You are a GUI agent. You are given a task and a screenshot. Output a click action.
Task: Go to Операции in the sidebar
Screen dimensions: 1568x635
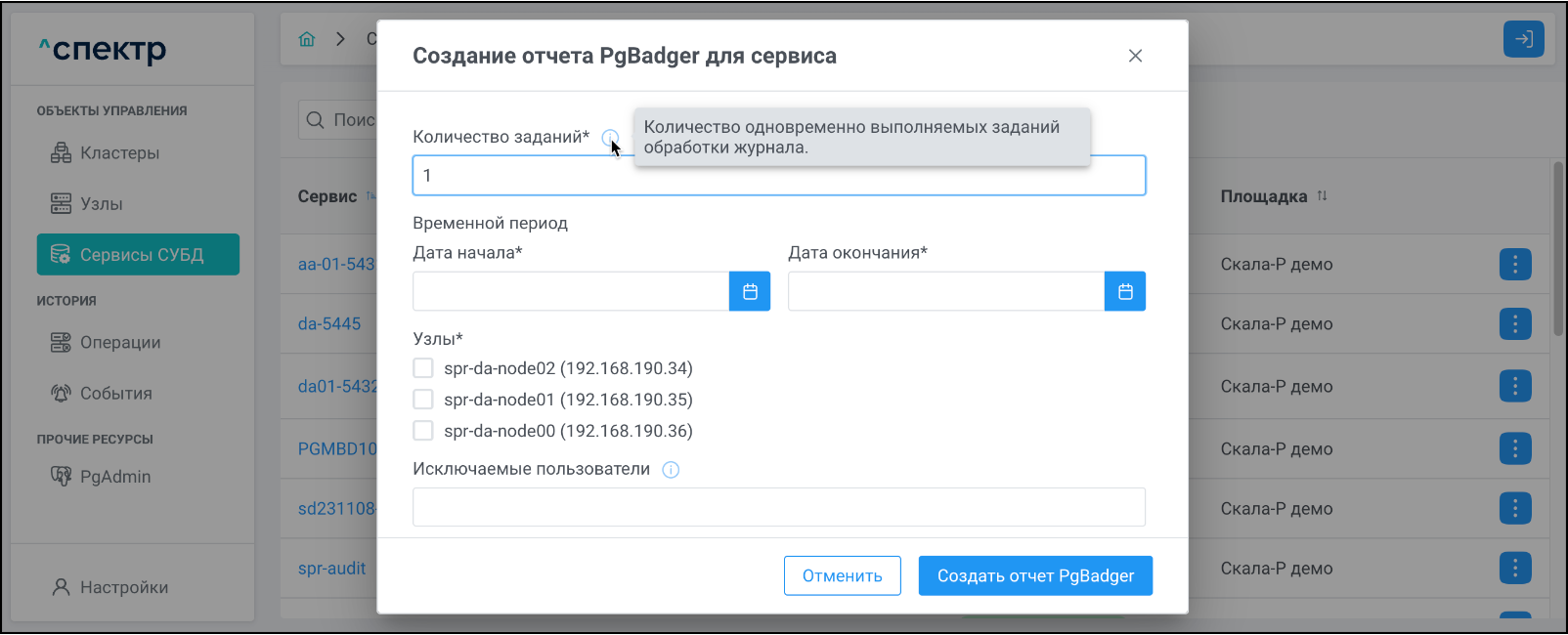pyautogui.click(x=119, y=343)
